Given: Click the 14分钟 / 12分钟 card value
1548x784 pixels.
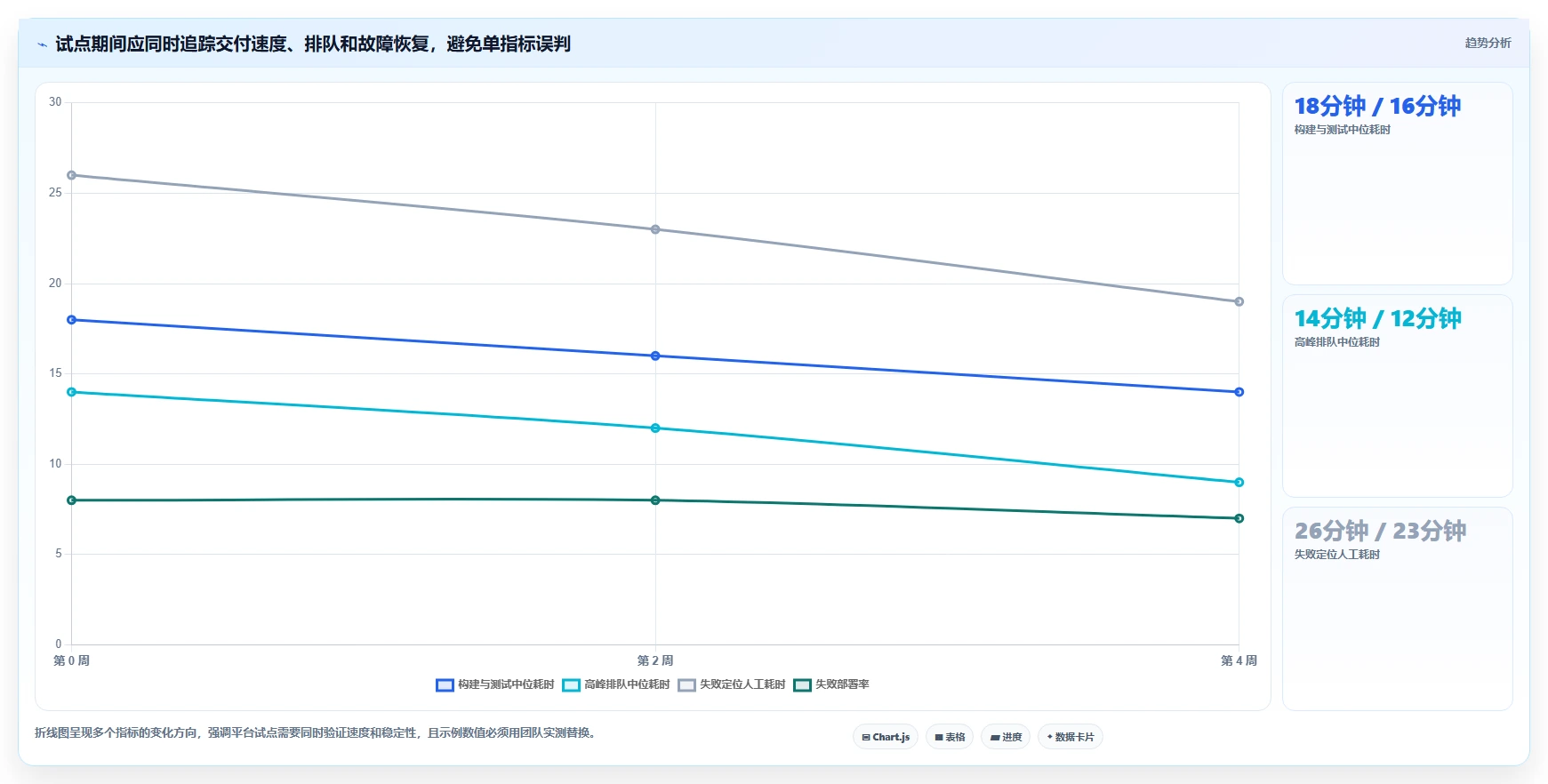Looking at the screenshot, I should click(1377, 319).
